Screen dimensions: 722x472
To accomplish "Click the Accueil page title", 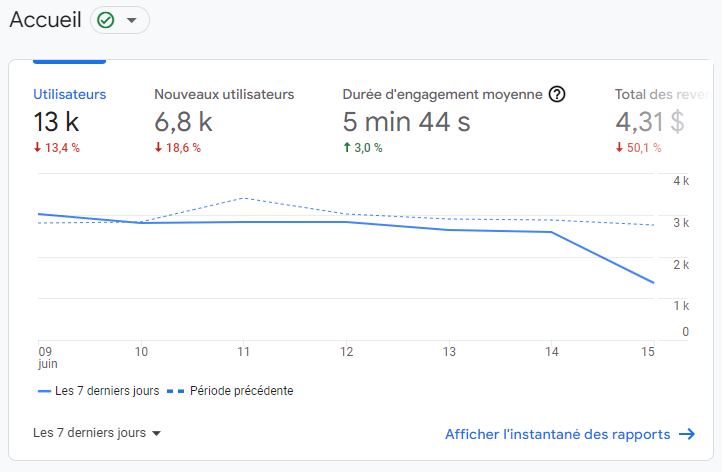I will 44,20.
